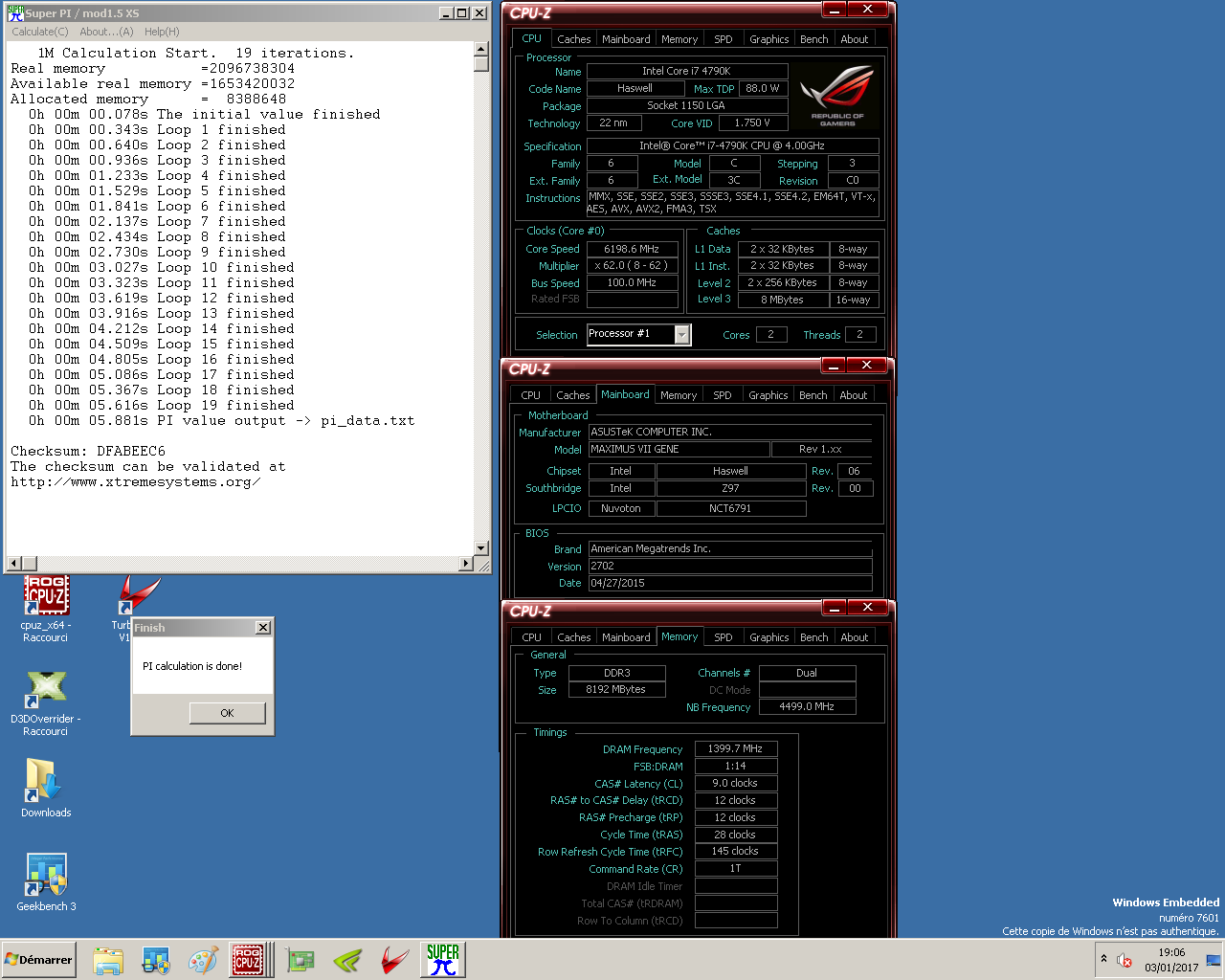The width and height of the screenshot is (1225, 980).
Task: Open the Démarrer start menu
Action: (38, 960)
